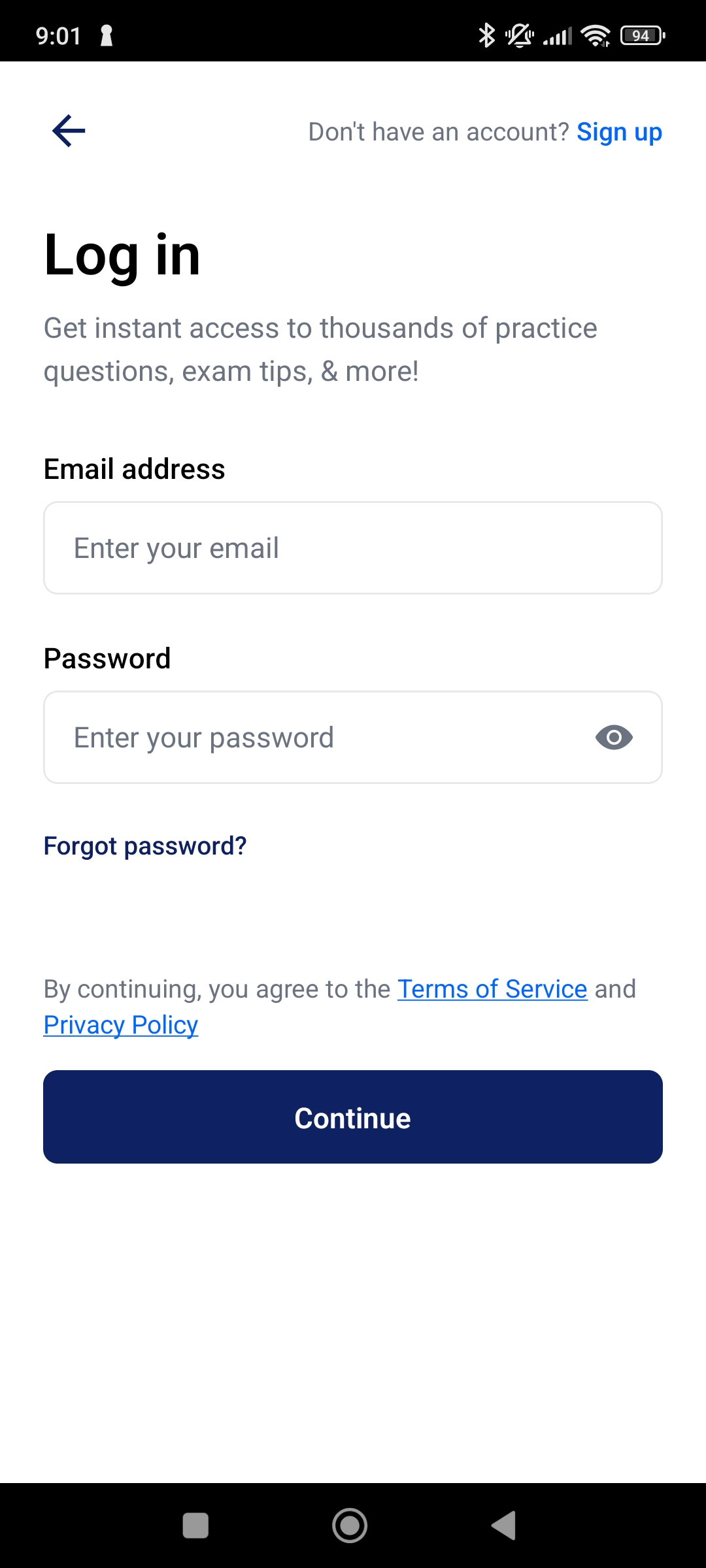Tap the Email address label

coord(135,469)
